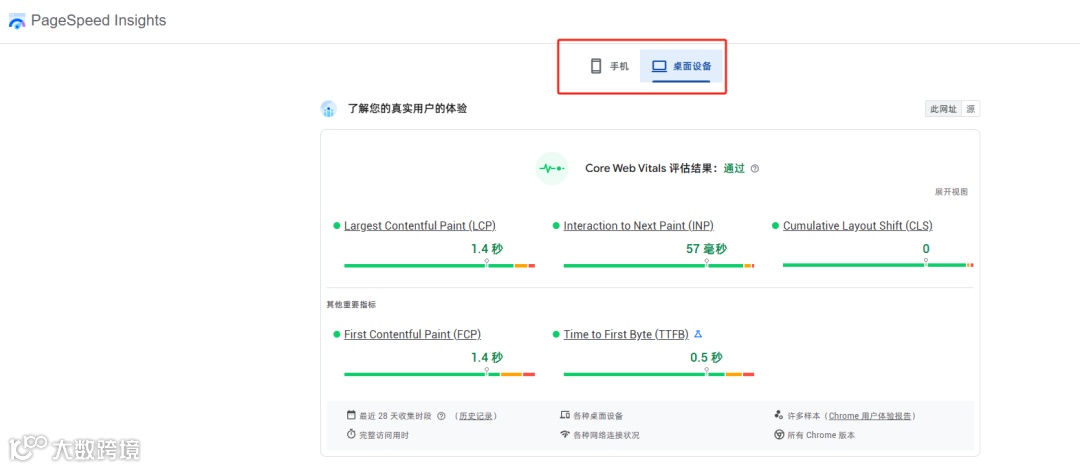Select the 源 toggle button
This screenshot has height=469, width=1080.
click(x=970, y=109)
